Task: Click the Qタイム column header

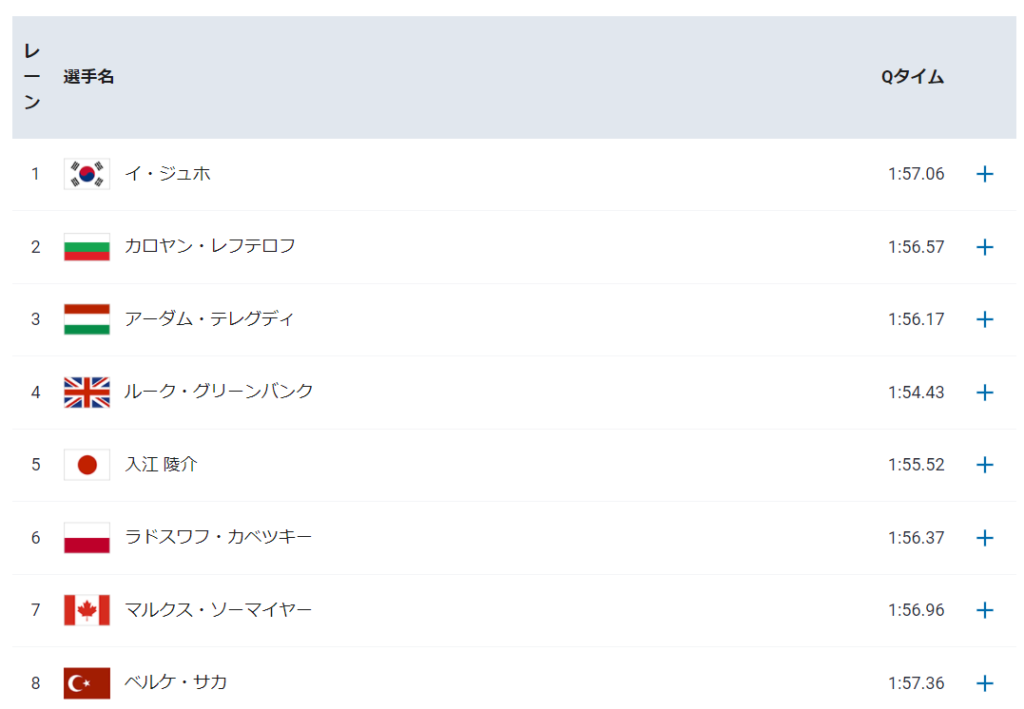Action: point(912,77)
